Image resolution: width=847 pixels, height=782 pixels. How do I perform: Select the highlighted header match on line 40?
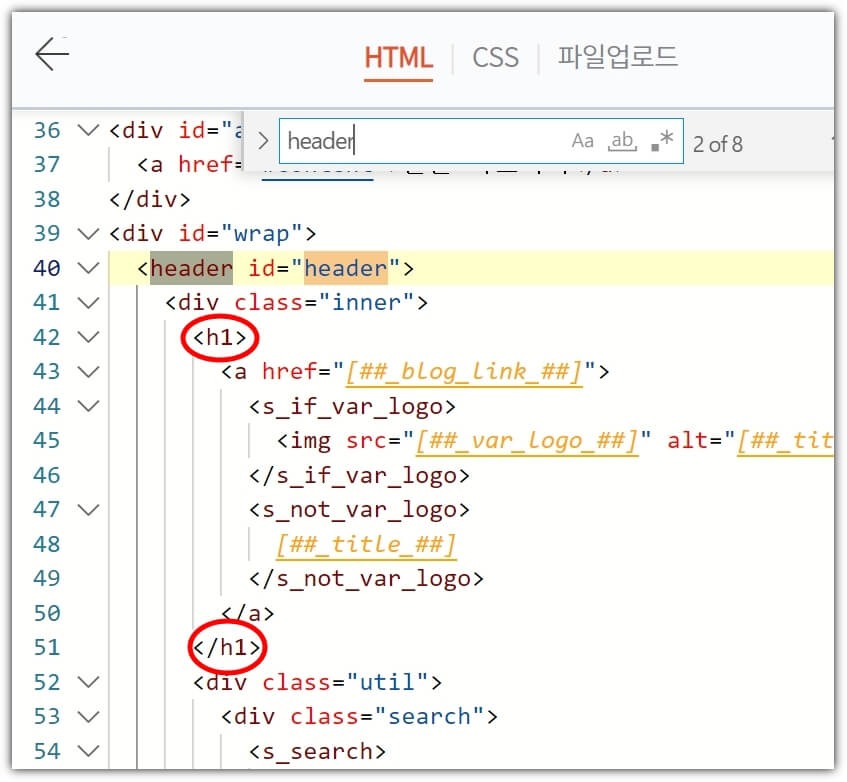[192, 268]
